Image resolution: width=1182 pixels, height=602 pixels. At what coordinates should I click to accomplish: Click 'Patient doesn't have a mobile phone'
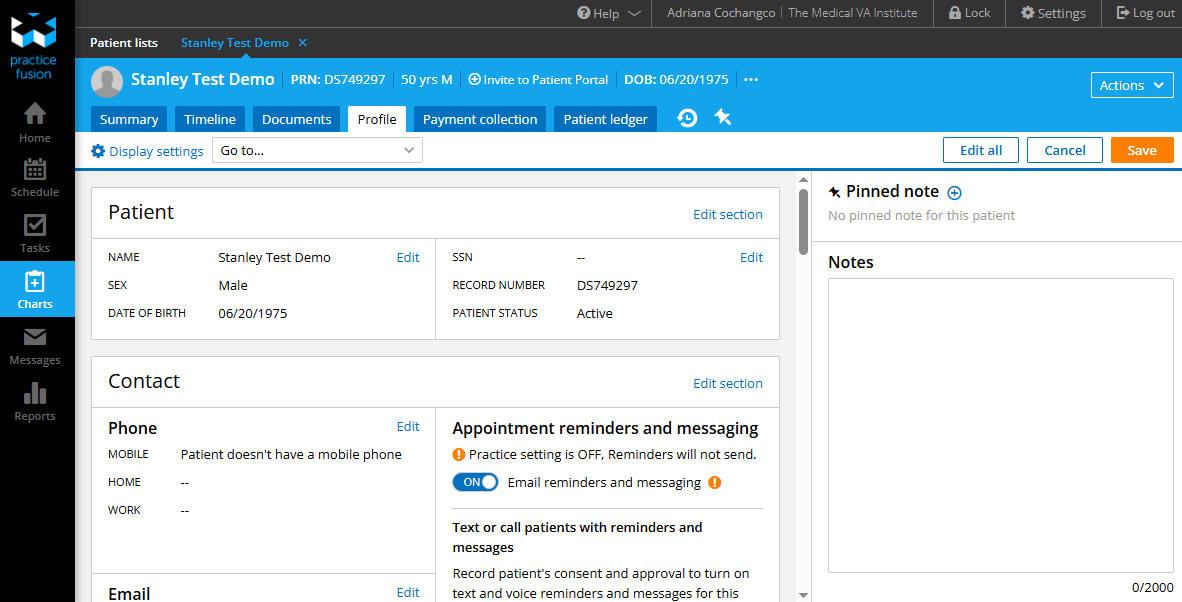291,454
